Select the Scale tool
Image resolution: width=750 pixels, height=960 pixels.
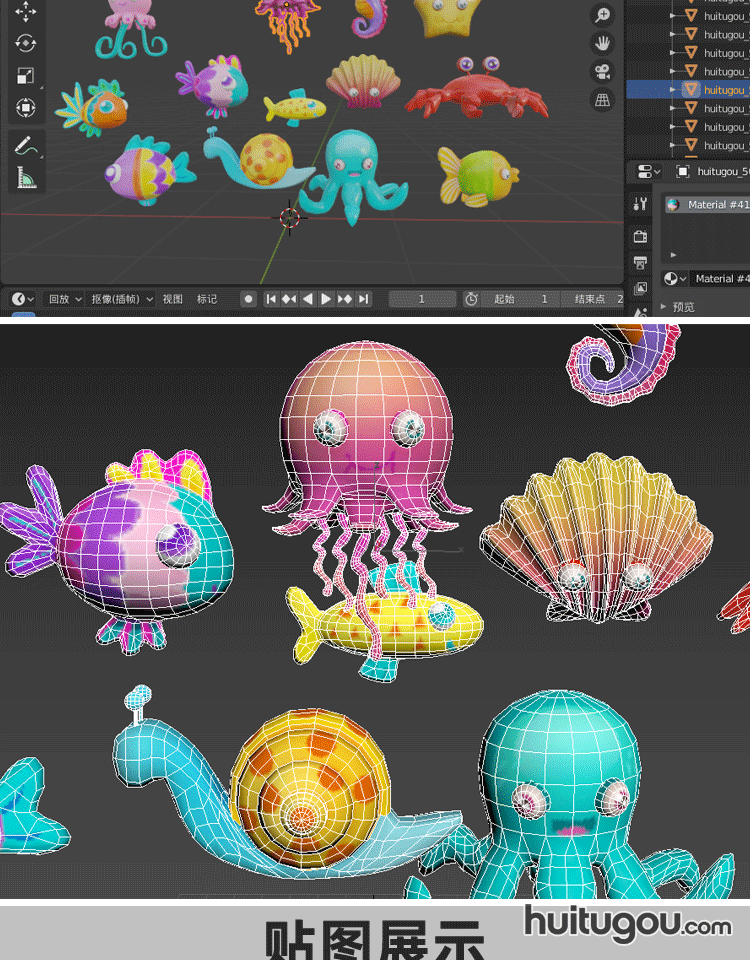[25, 75]
